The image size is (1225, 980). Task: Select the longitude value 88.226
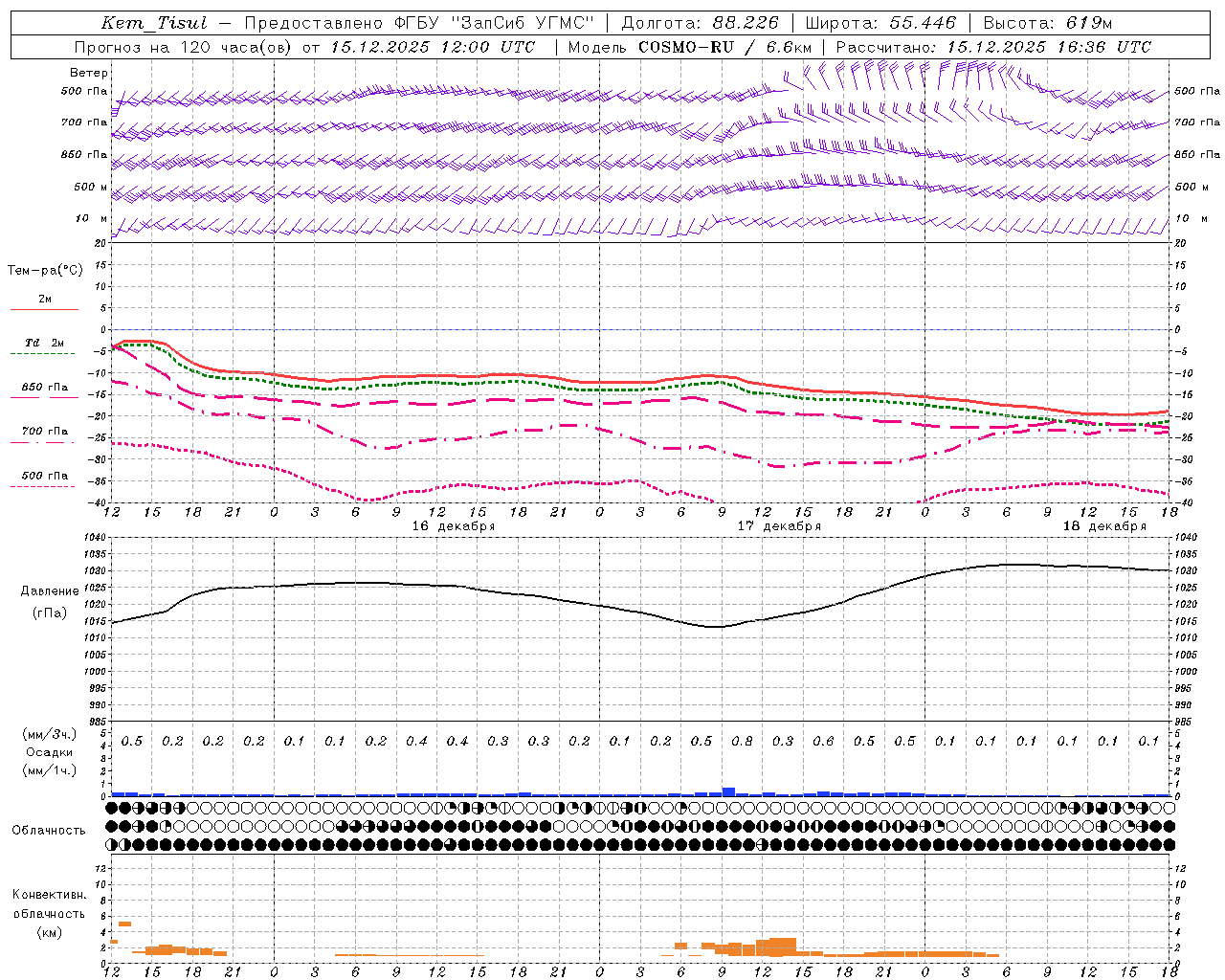[x=745, y=23]
